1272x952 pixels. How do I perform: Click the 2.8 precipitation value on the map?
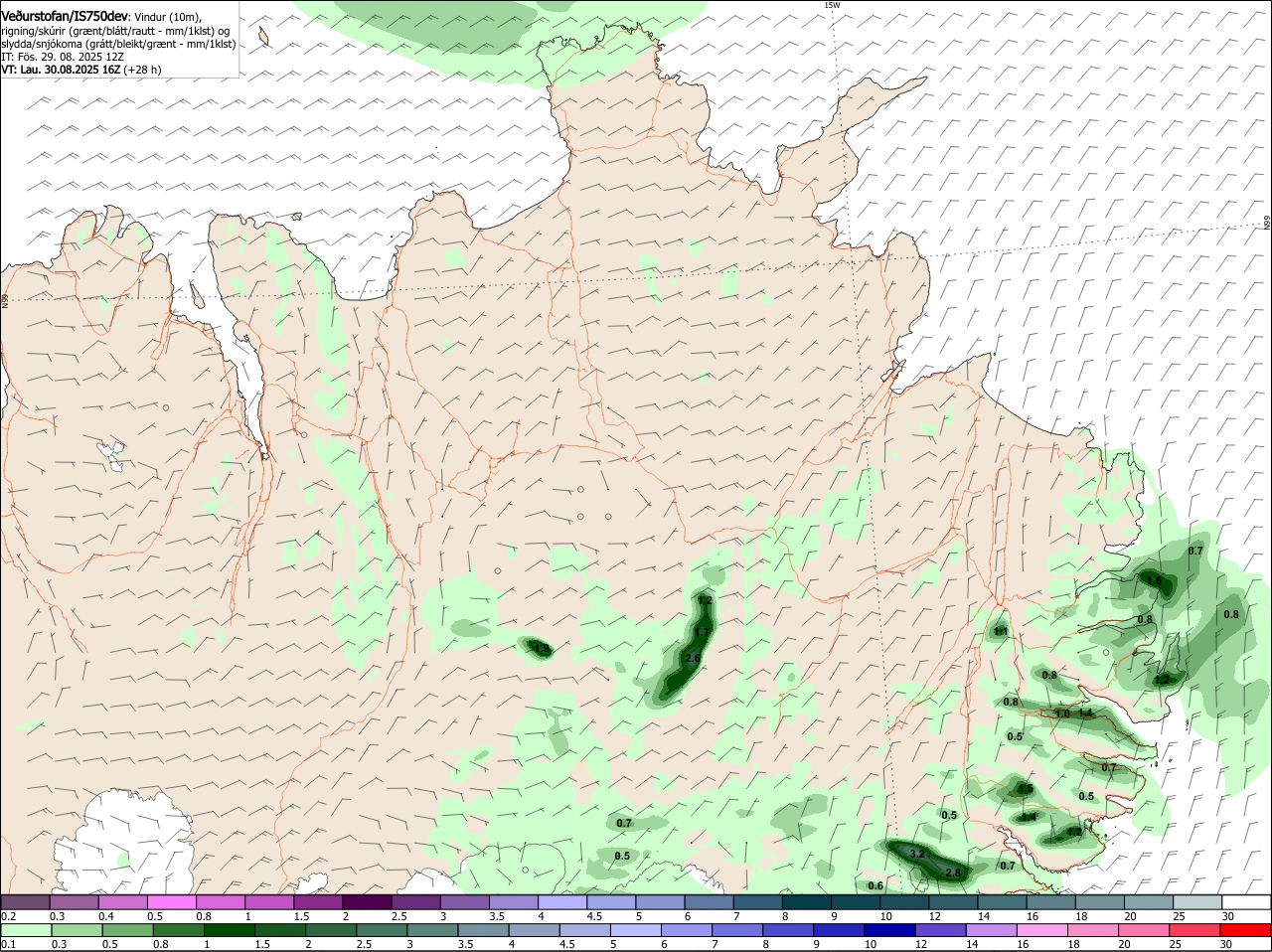click(953, 873)
